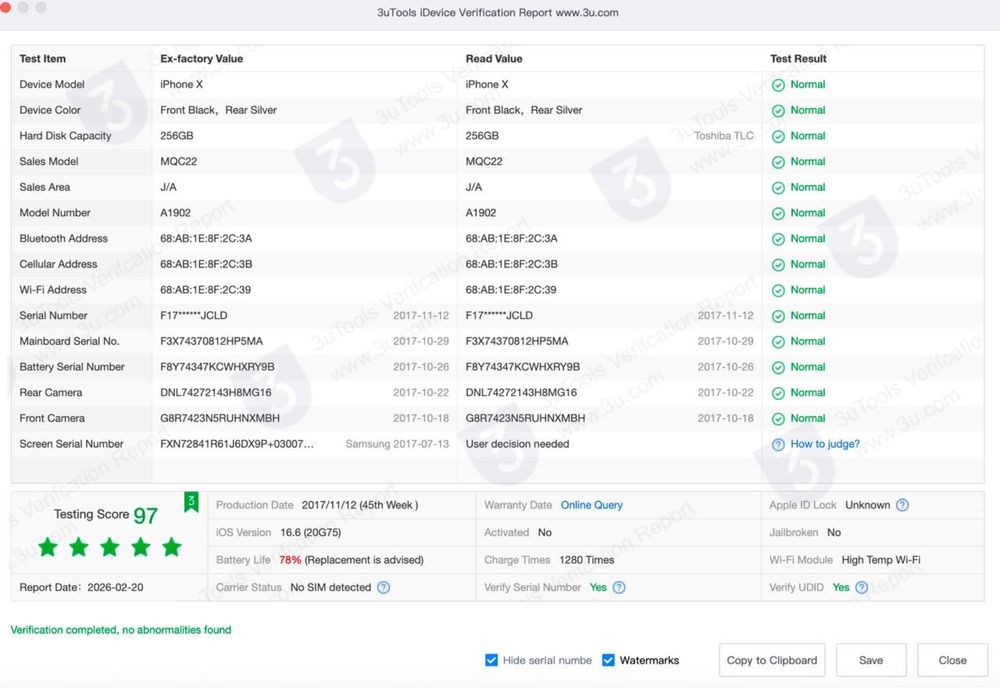
Task: Click the Close button at the bottom
Action: point(952,660)
